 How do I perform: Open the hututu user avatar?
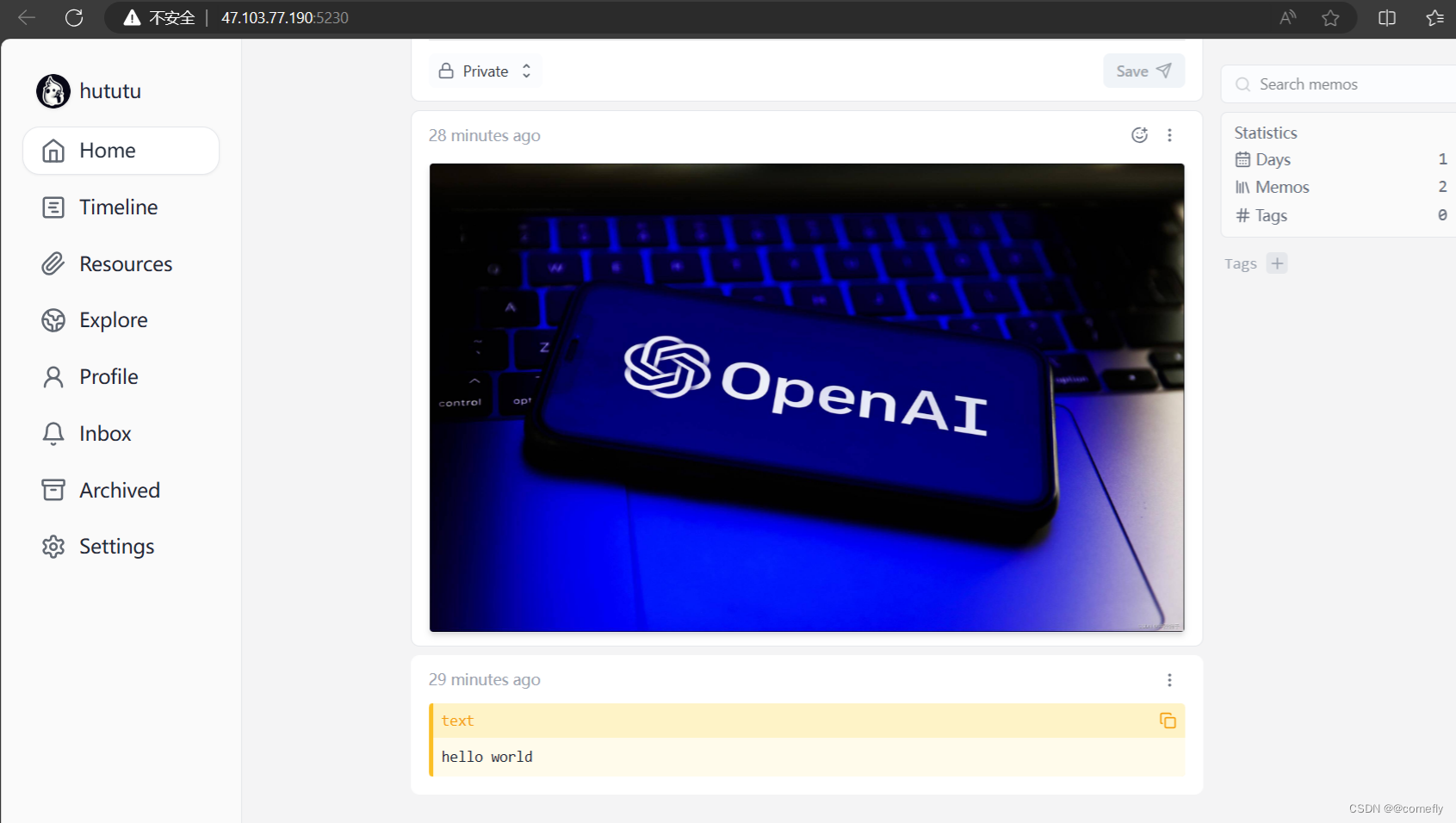coord(53,91)
